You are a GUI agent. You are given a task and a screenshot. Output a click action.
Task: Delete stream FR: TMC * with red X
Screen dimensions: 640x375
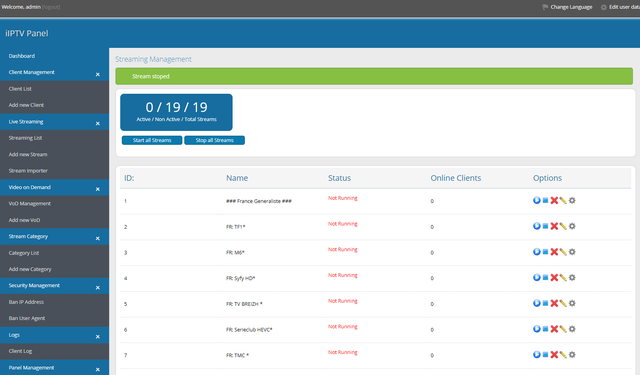pyautogui.click(x=554, y=355)
